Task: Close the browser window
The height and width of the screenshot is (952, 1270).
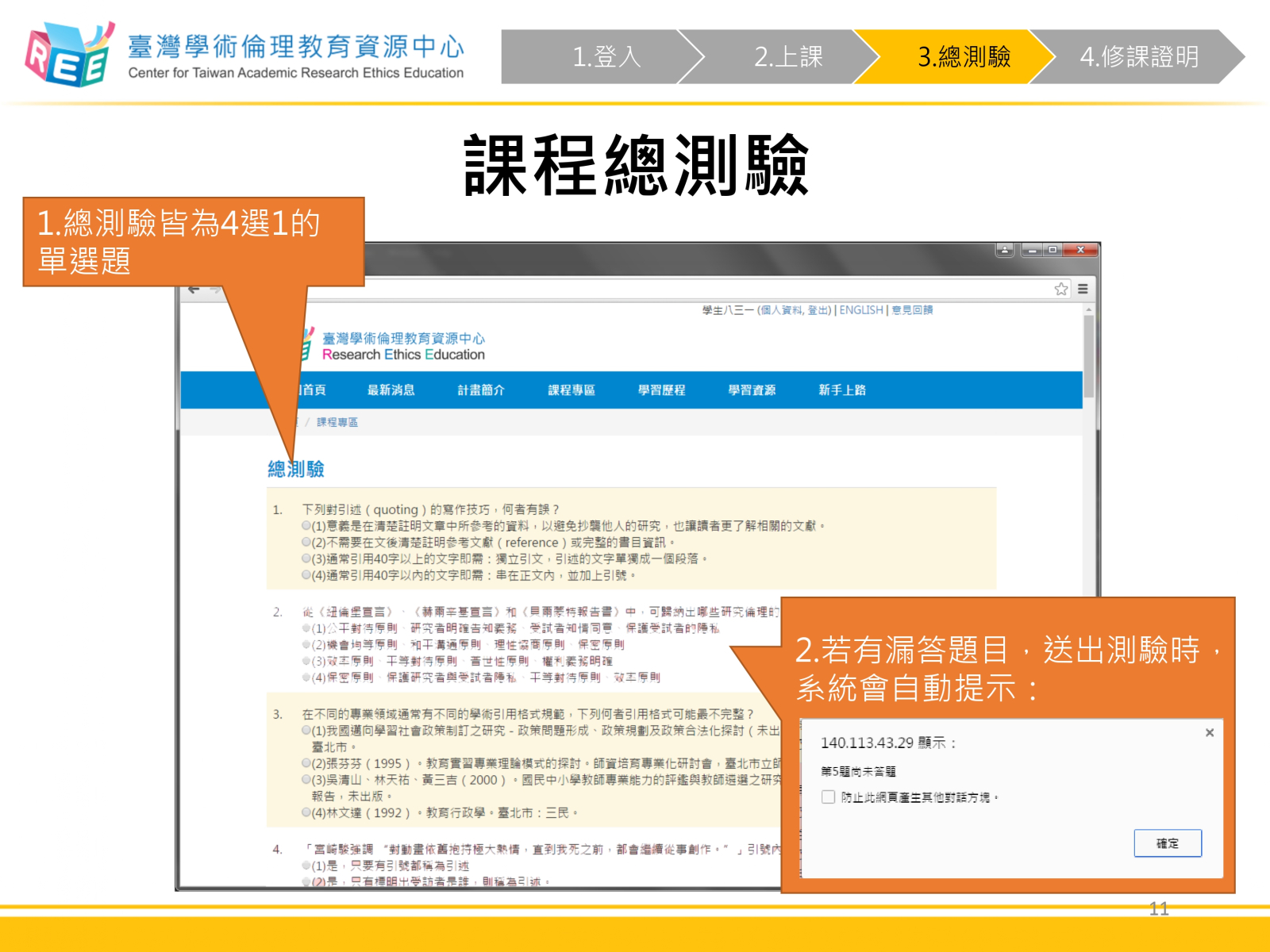Action: click(x=1080, y=250)
